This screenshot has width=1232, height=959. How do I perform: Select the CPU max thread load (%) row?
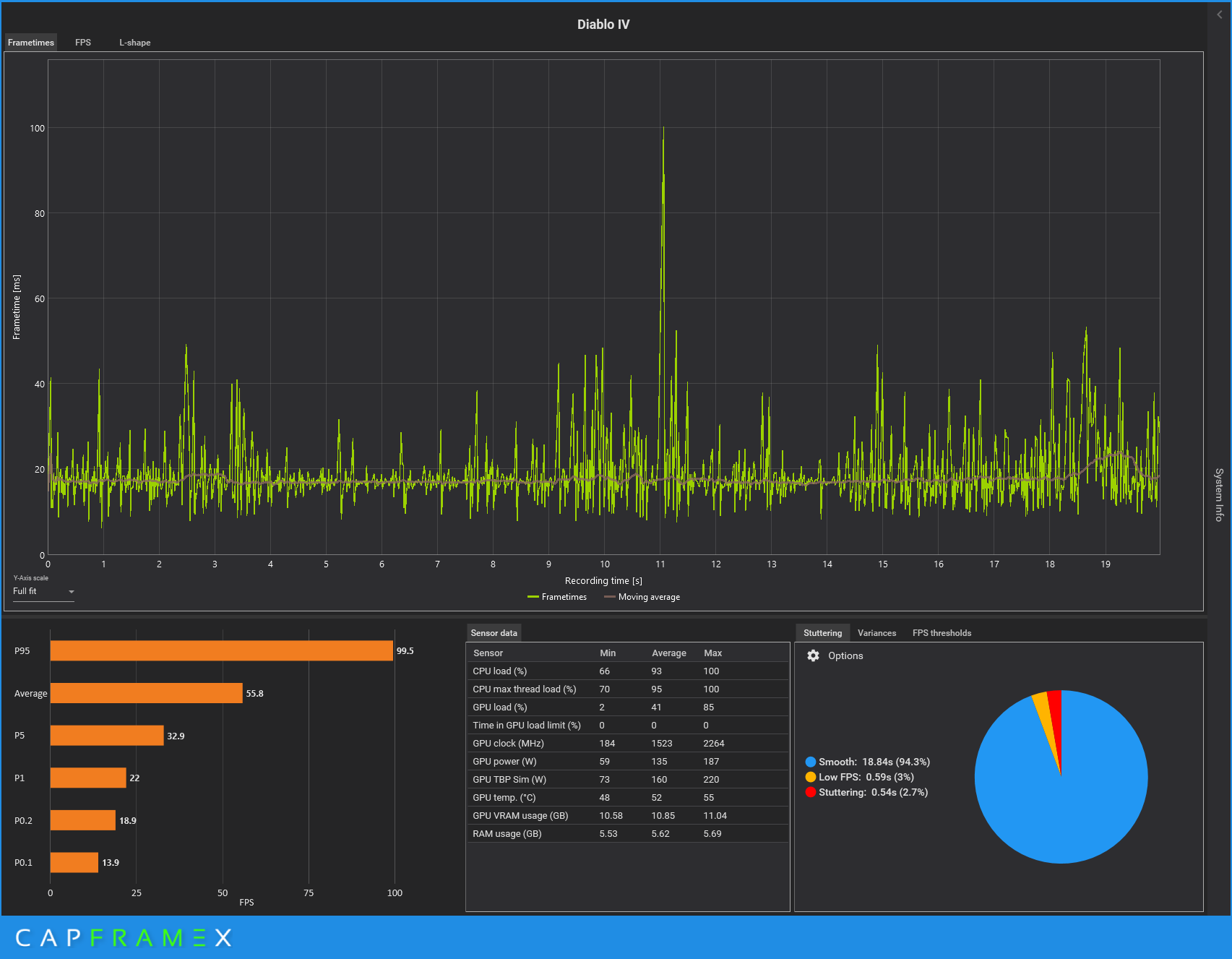627,689
